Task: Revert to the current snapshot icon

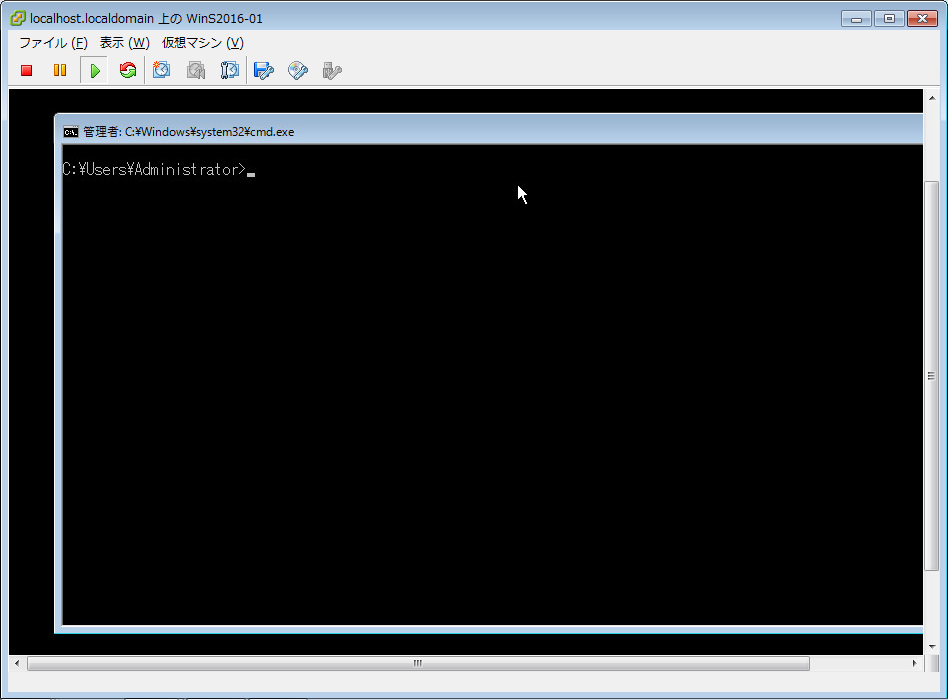Action: [196, 70]
